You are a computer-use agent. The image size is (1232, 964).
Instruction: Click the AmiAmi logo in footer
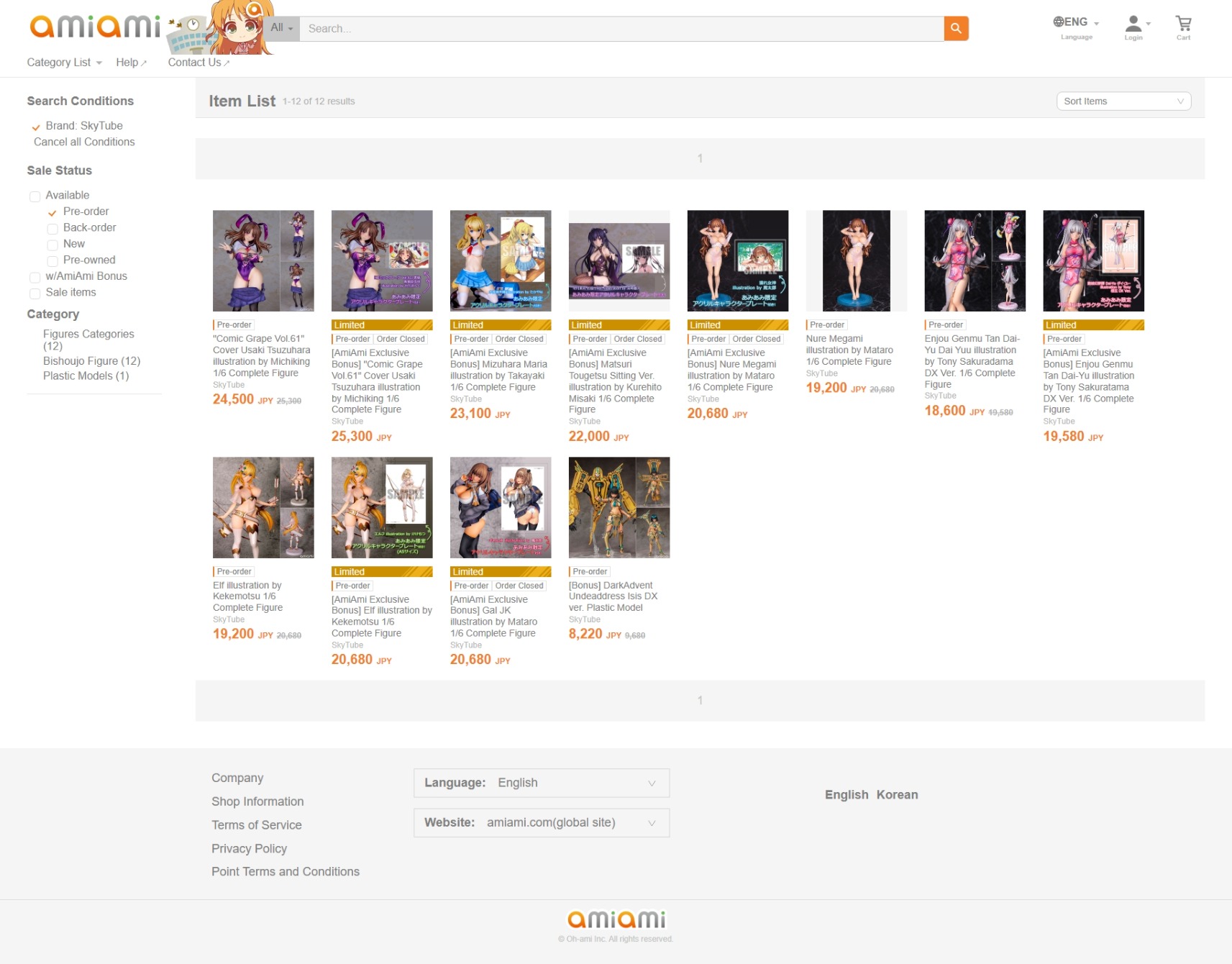click(x=616, y=919)
